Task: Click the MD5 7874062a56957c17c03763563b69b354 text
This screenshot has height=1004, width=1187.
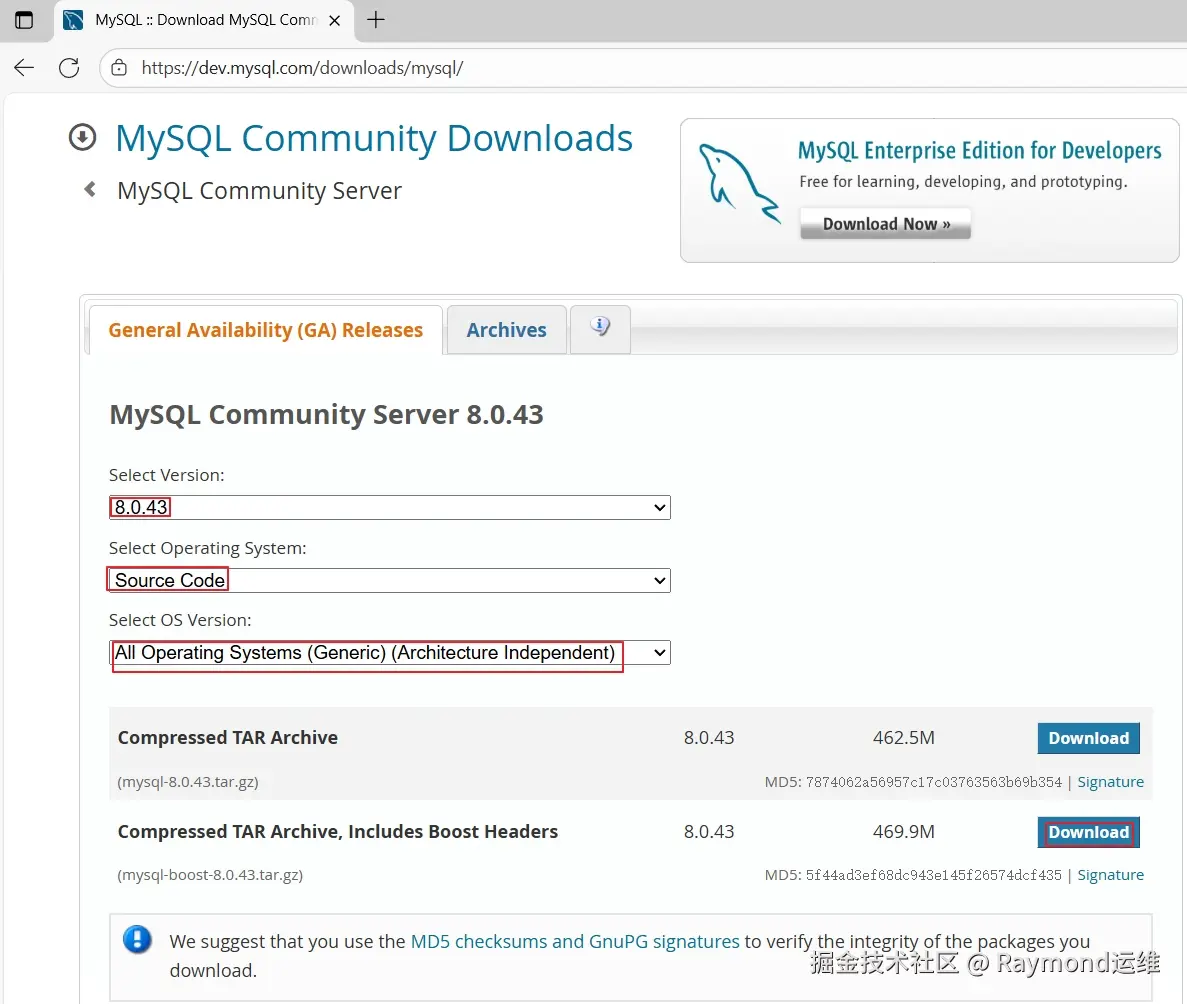Action: coord(913,782)
